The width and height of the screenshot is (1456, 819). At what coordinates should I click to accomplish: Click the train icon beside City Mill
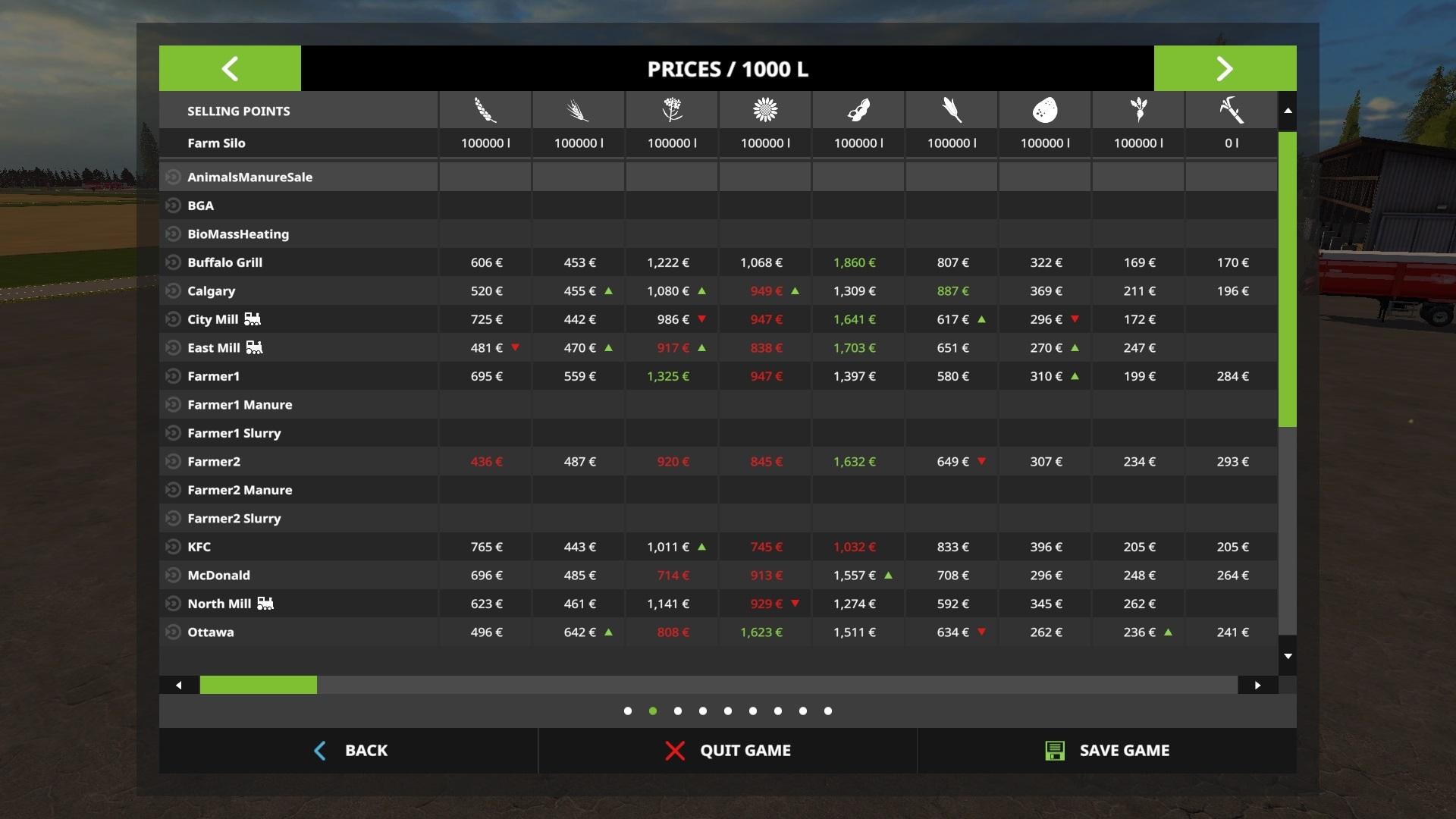tap(253, 319)
